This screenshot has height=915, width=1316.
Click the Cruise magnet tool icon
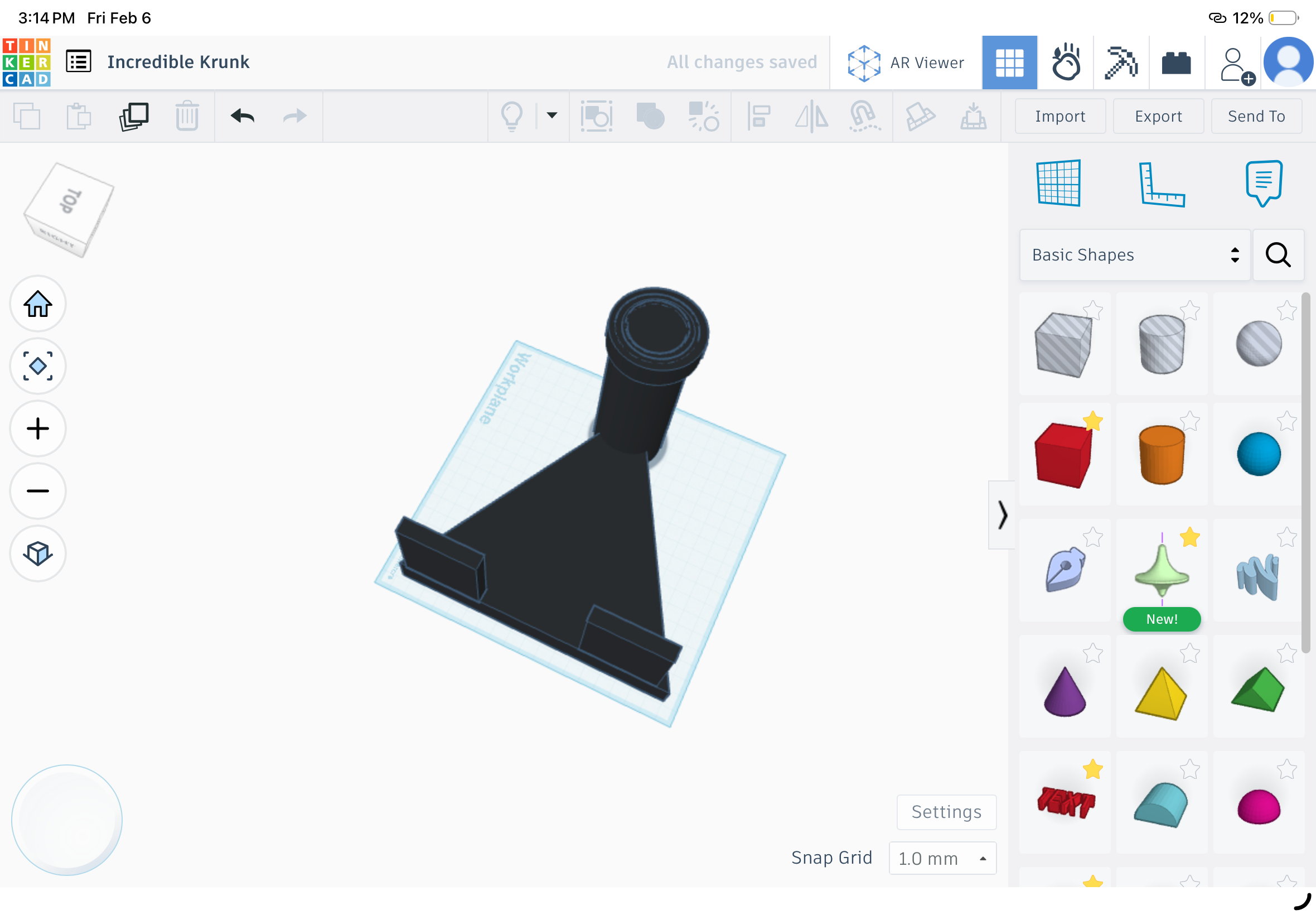(864, 117)
